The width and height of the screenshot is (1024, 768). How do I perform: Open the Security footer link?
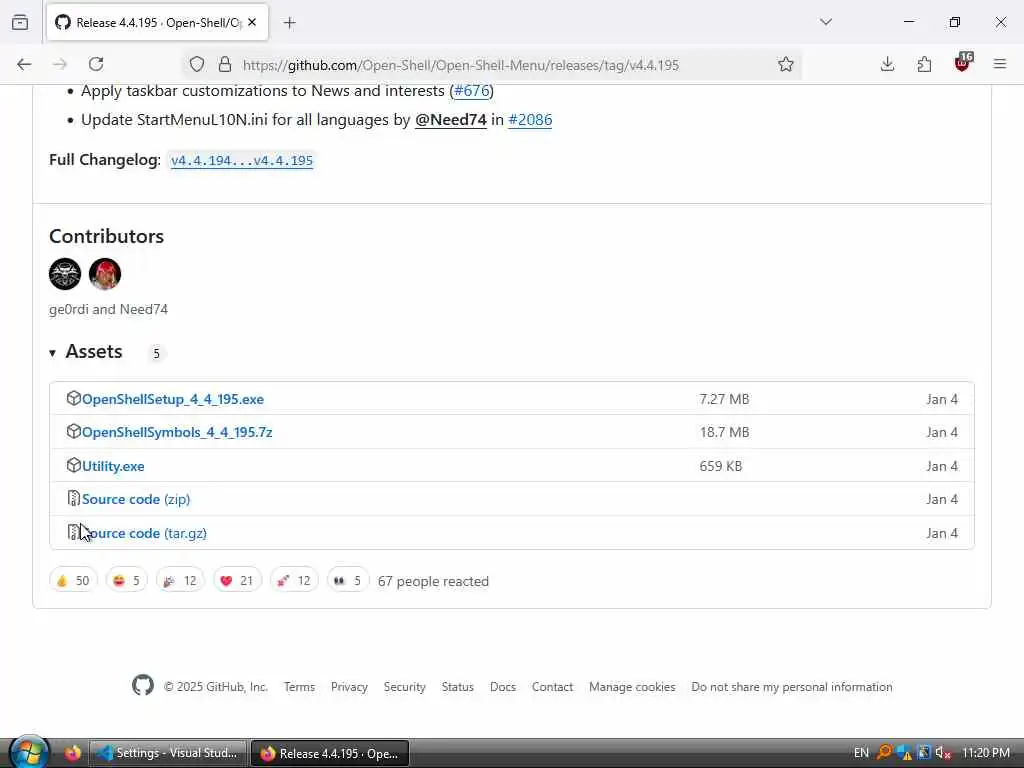tap(404, 687)
